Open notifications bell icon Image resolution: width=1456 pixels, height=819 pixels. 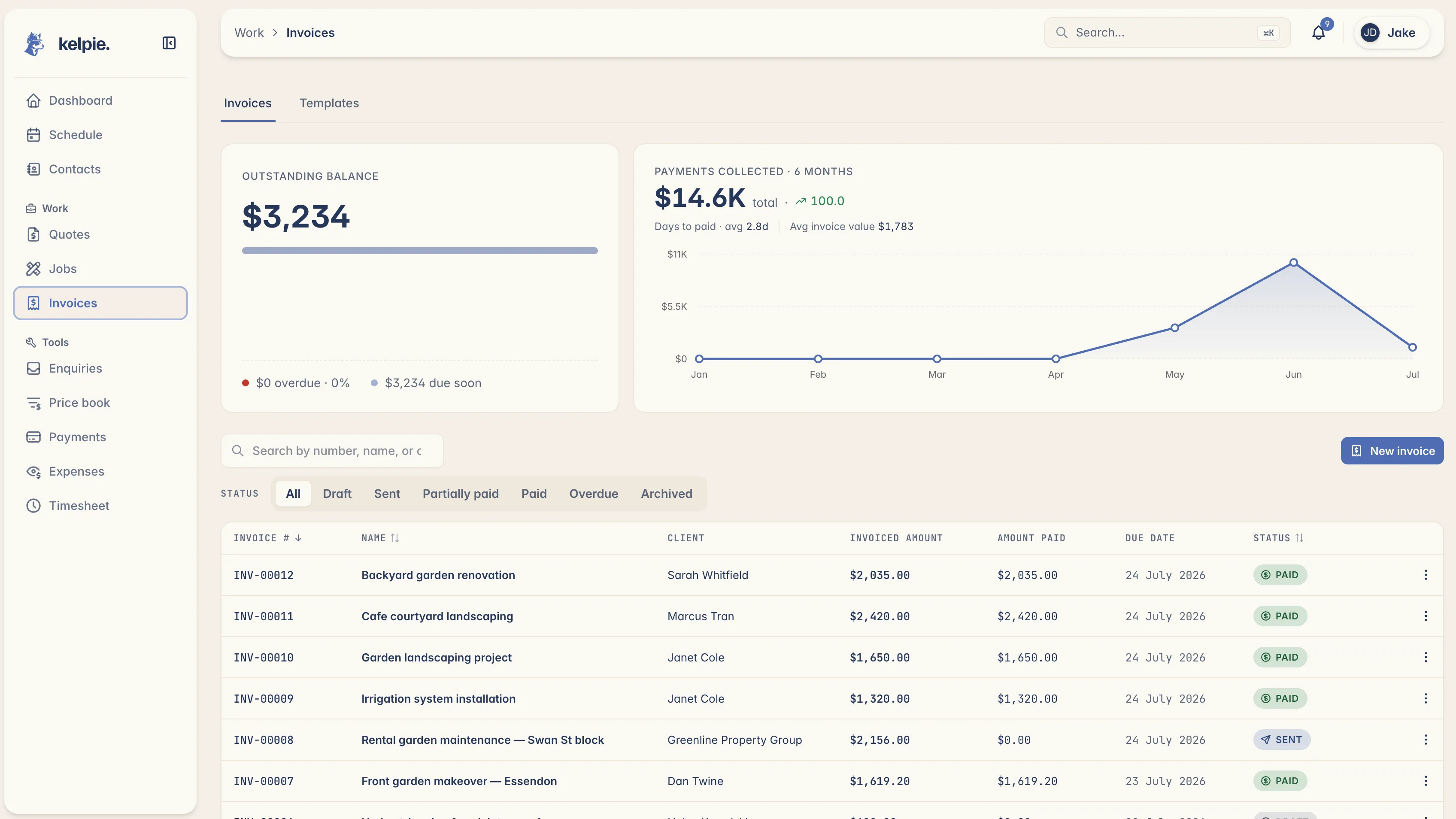(x=1319, y=33)
